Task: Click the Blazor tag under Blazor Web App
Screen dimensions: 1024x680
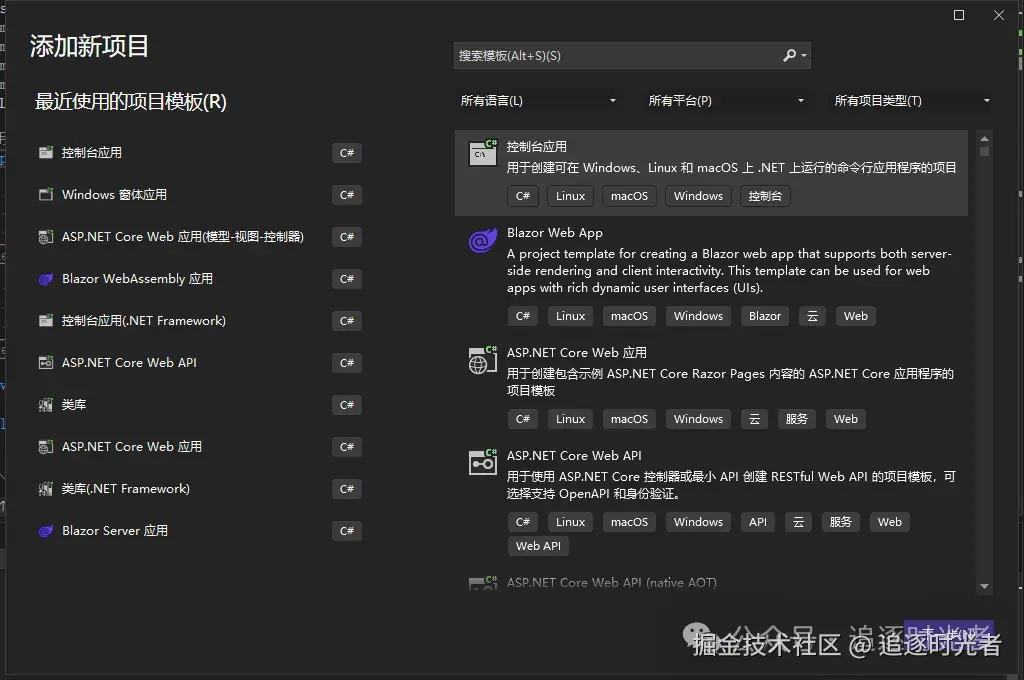Action: [x=765, y=316]
